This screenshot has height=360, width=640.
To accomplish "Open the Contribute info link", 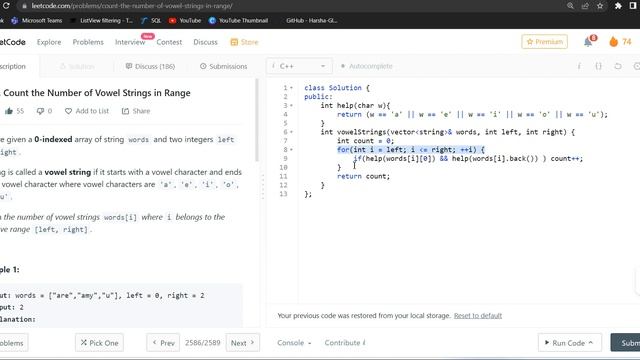I will click(x=345, y=343).
